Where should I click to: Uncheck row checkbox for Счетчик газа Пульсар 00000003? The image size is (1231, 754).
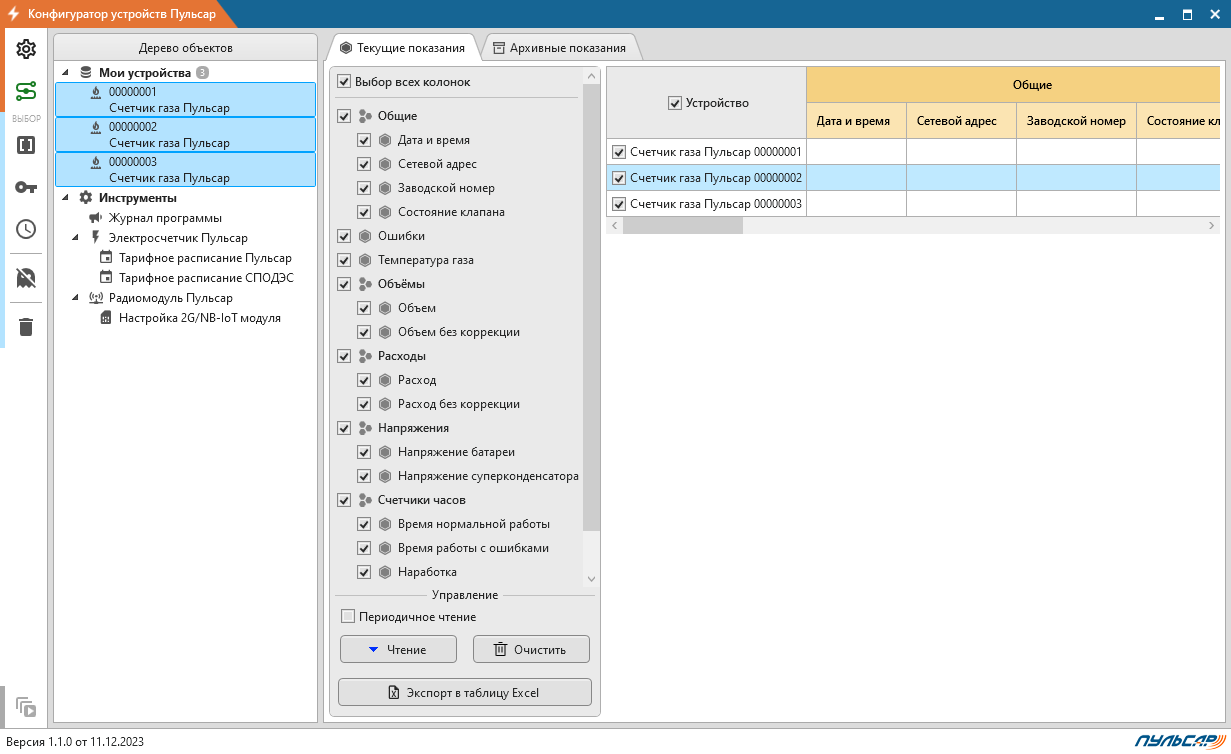619,204
